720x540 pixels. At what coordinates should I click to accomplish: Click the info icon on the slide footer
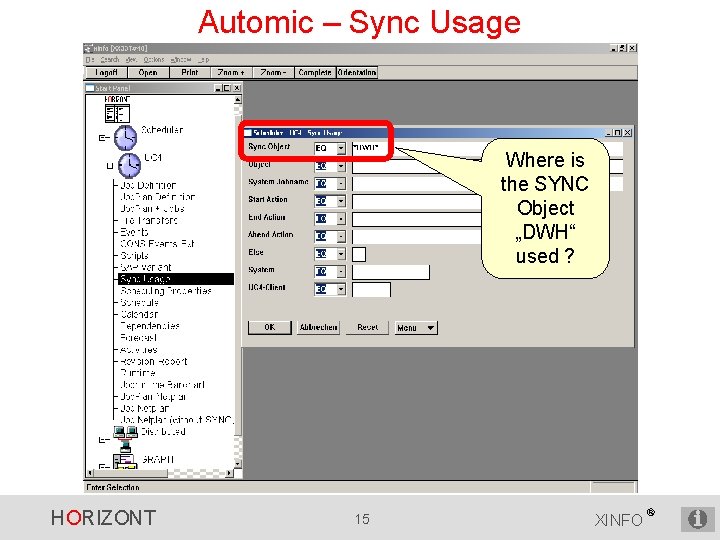tap(697, 519)
